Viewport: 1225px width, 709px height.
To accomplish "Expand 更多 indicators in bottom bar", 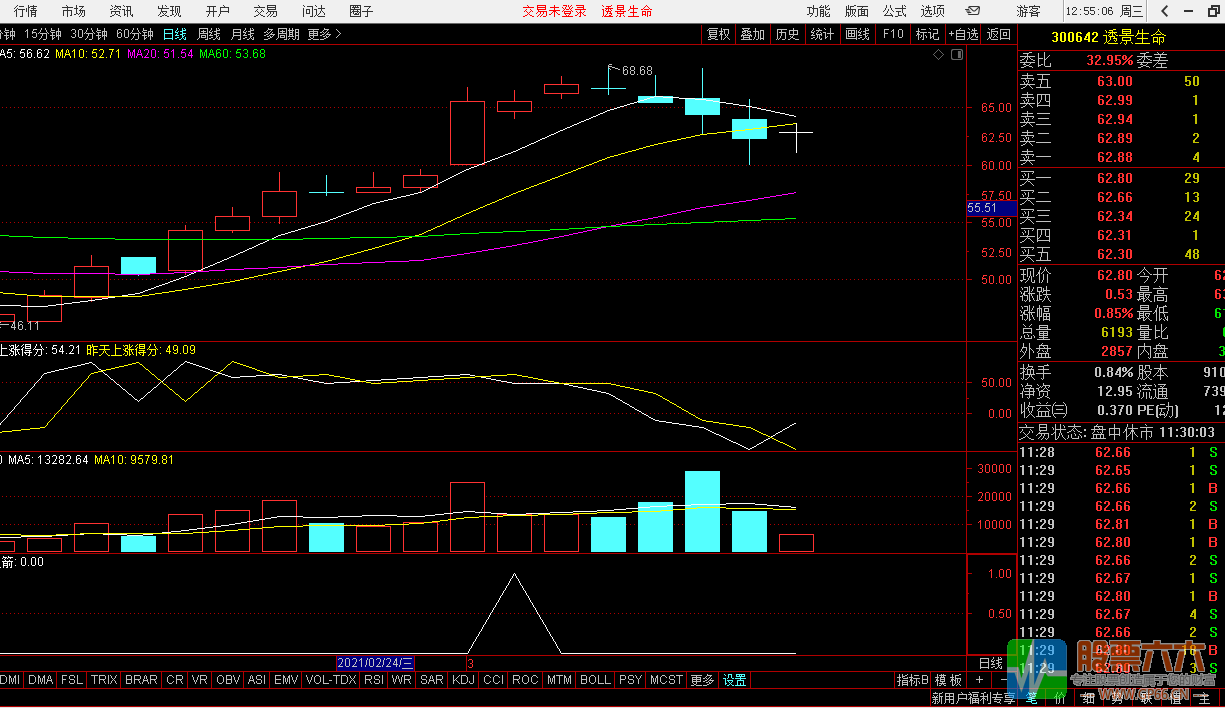I will (702, 680).
